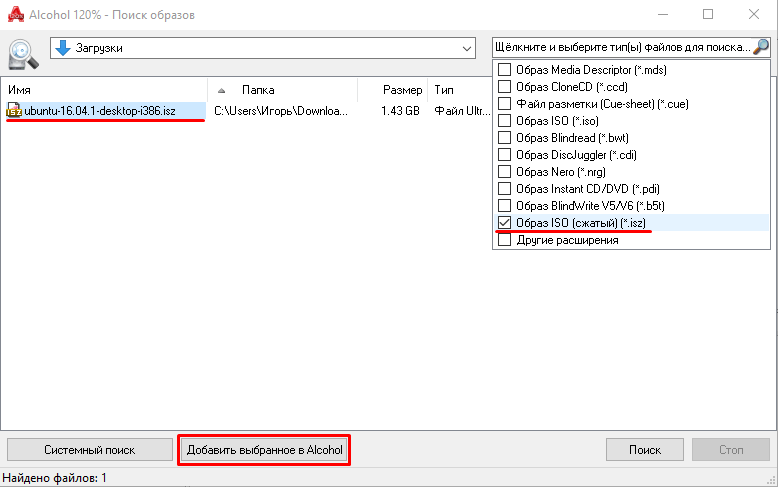This screenshot has width=778, height=487.
Task: Click the Файл Ultr... type cell
Action: 462,111
